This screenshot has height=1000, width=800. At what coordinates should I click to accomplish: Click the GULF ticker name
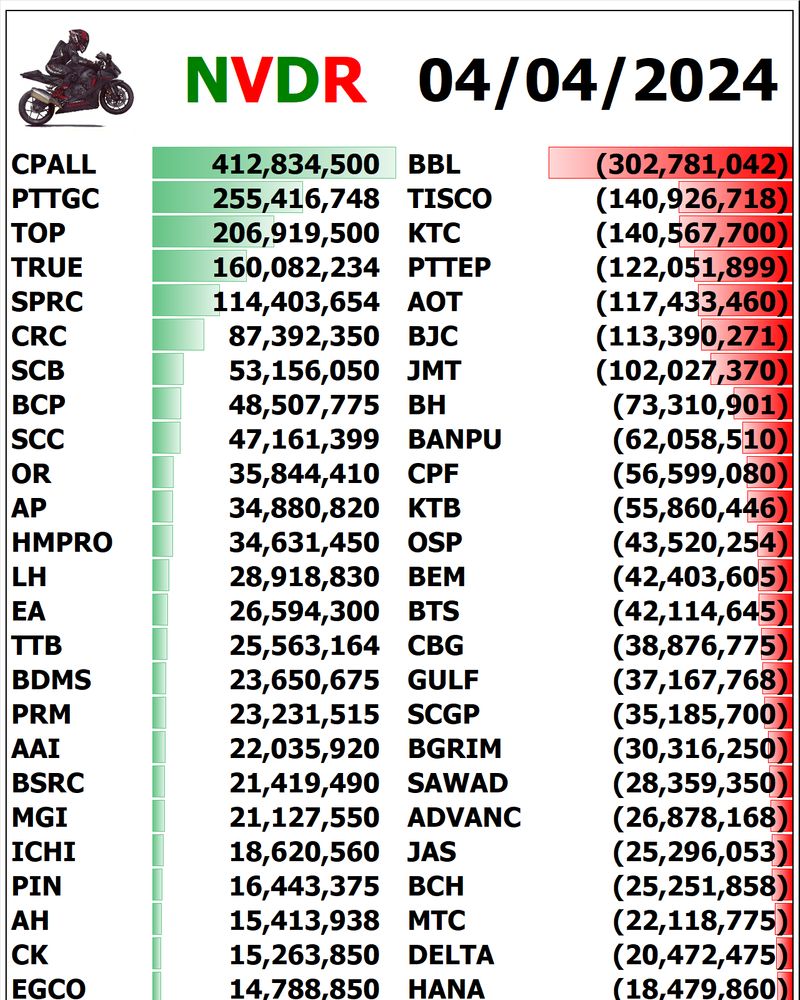coord(441,680)
